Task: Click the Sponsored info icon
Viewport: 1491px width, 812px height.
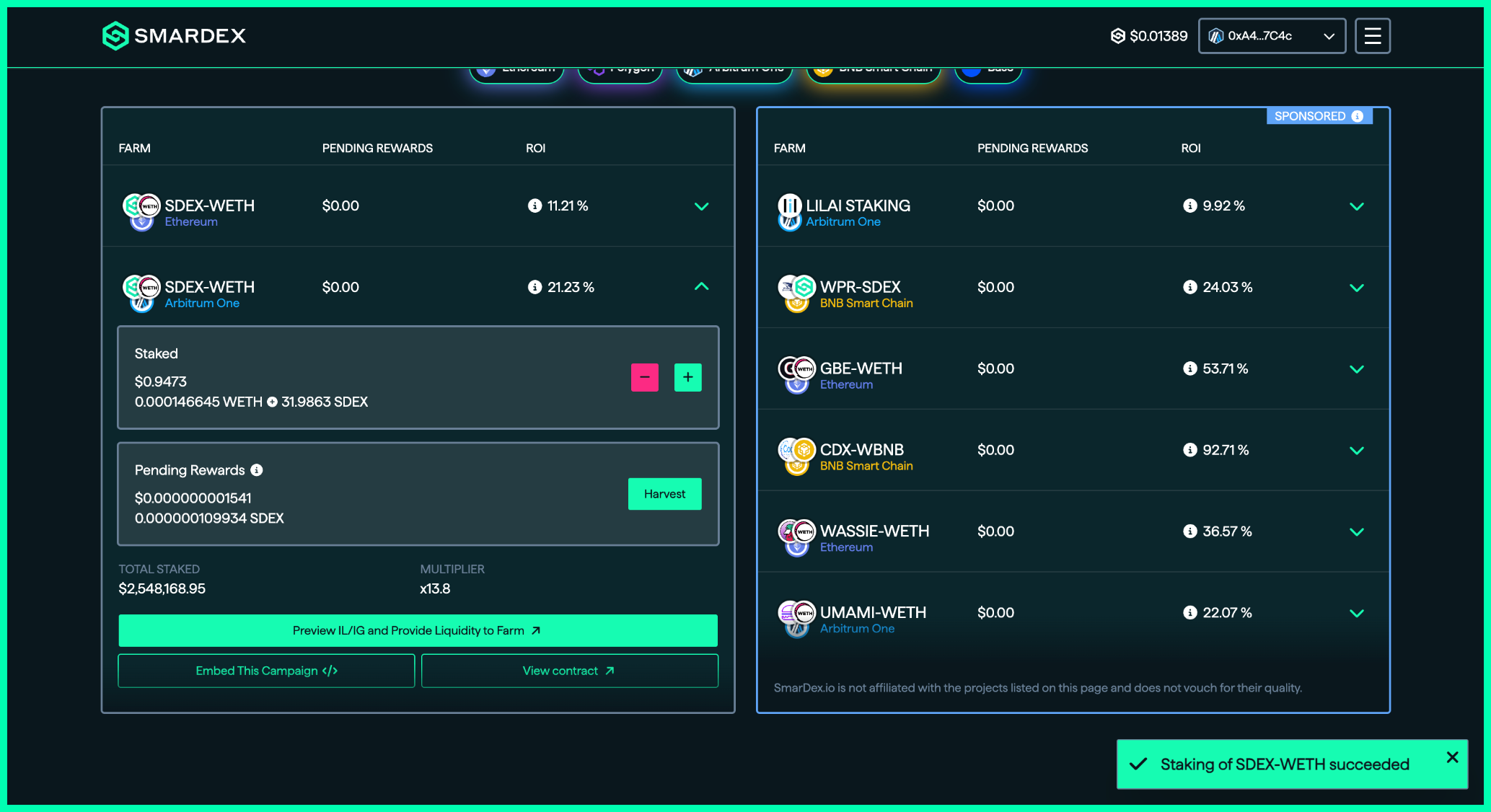Action: (1358, 116)
